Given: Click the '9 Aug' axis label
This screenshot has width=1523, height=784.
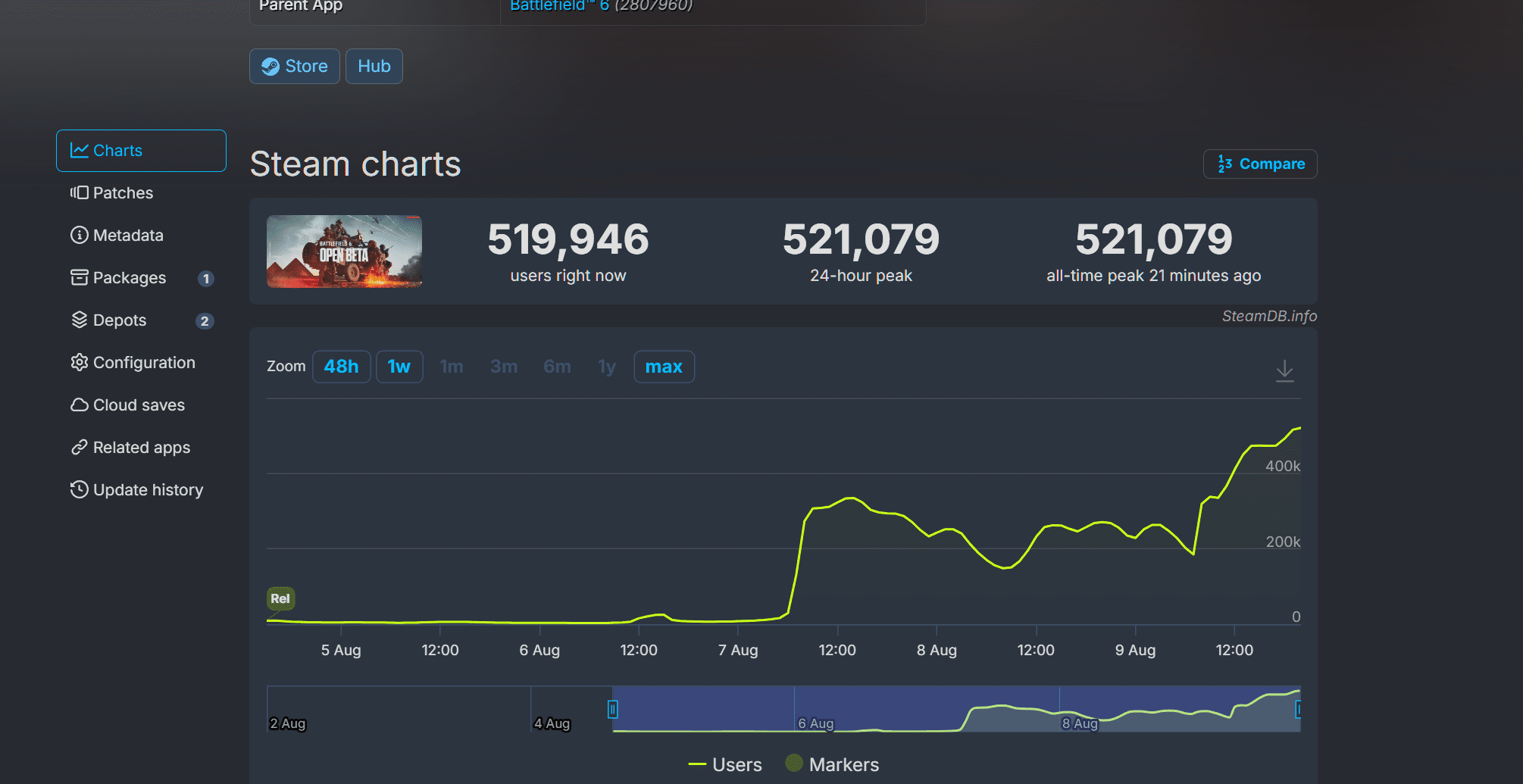Looking at the screenshot, I should coord(1135,650).
